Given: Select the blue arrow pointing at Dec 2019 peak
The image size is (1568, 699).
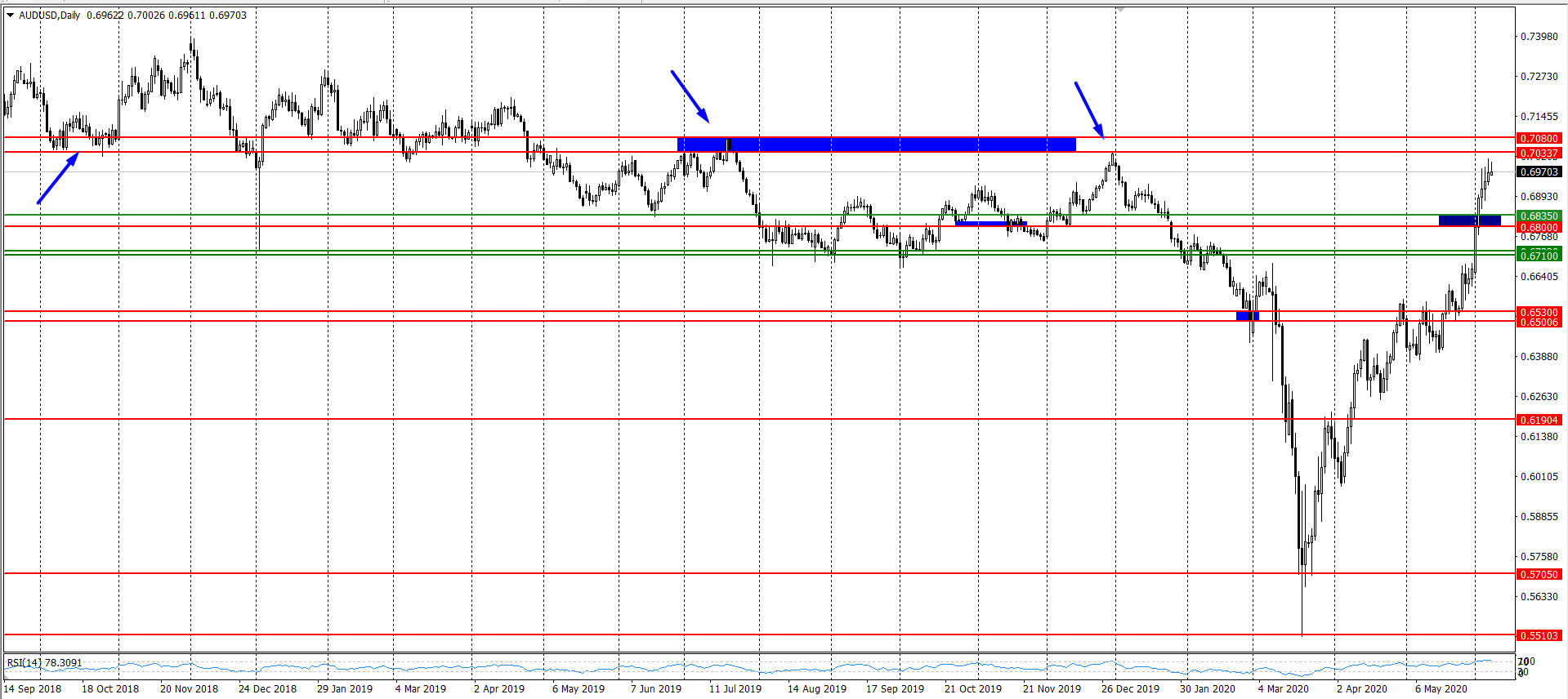Looking at the screenshot, I should [1088, 109].
